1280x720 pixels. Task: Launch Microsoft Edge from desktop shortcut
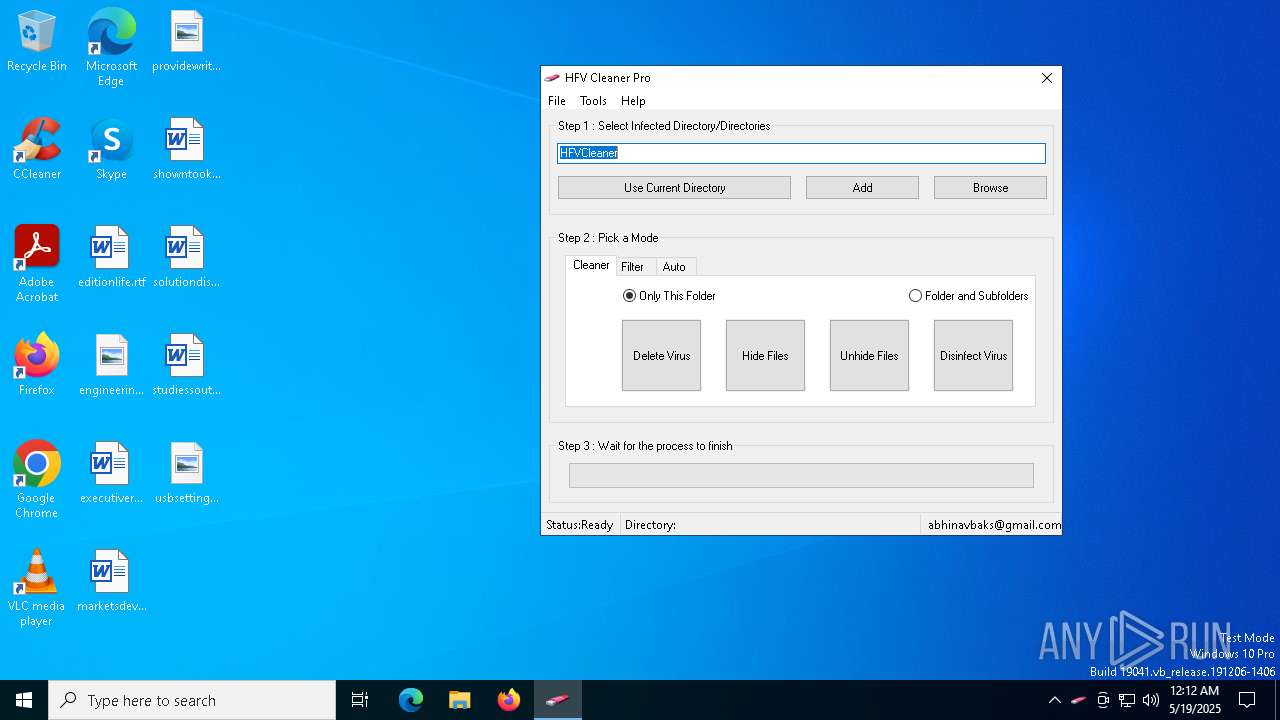pos(111,47)
